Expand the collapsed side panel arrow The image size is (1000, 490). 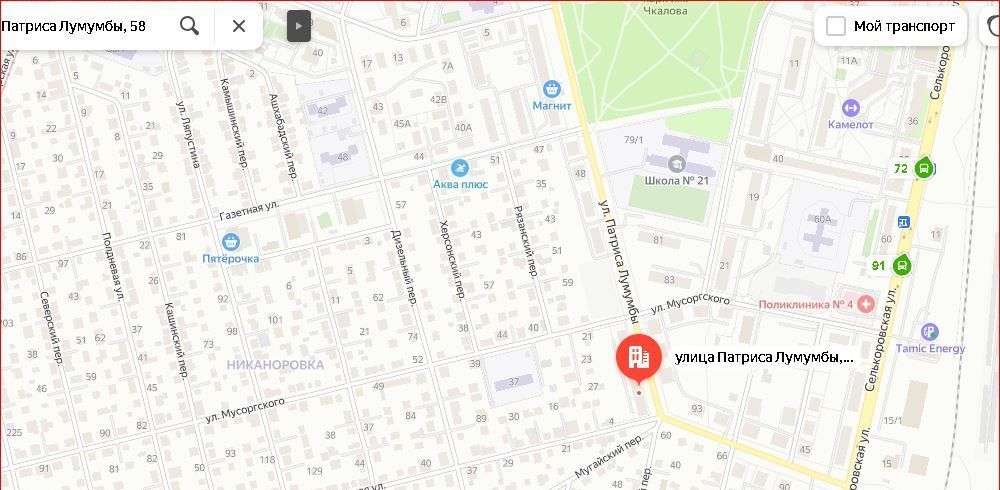point(298,26)
